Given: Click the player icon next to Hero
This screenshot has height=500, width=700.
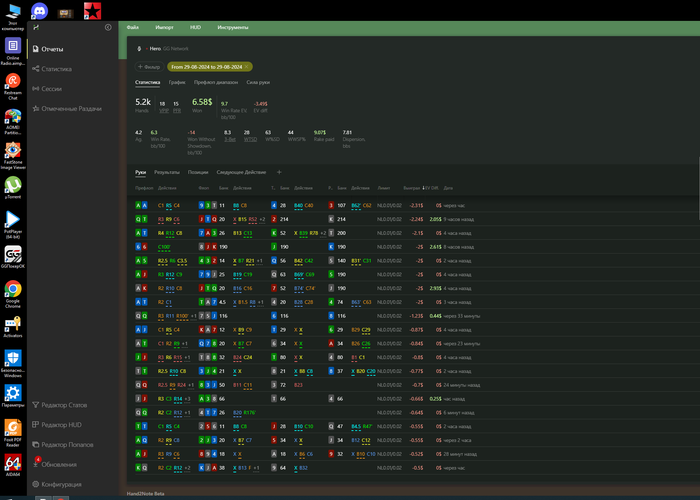Looking at the screenshot, I should [139, 49].
